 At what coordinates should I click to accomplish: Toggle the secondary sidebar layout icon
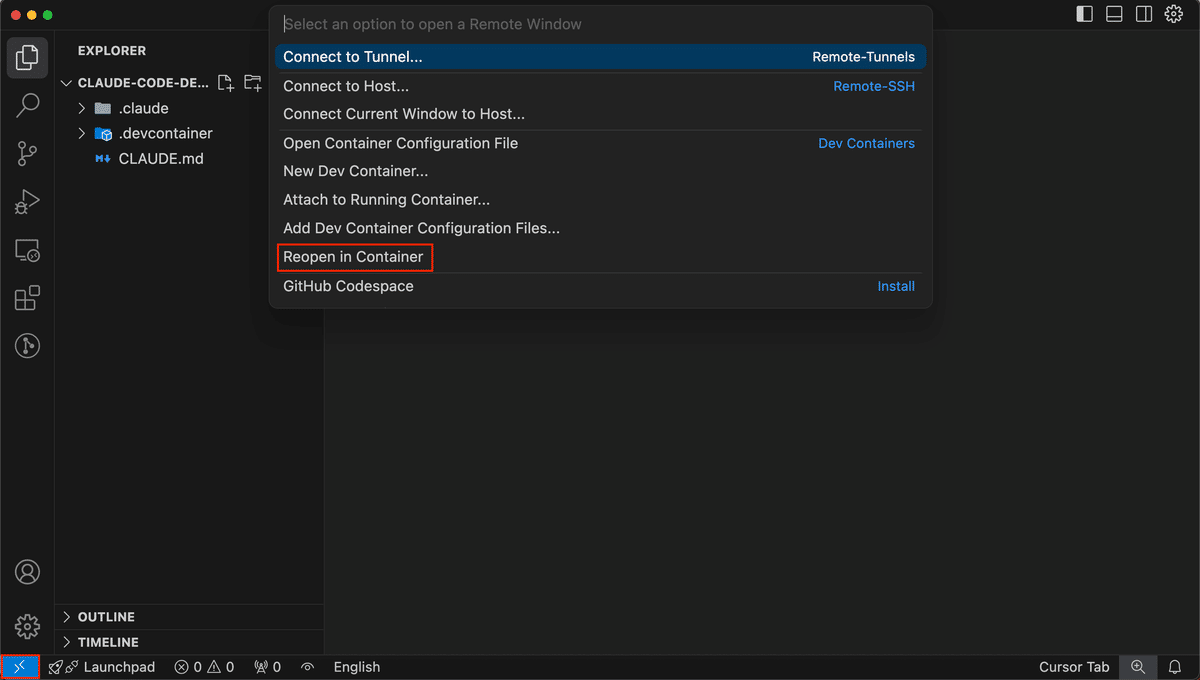pos(1143,14)
